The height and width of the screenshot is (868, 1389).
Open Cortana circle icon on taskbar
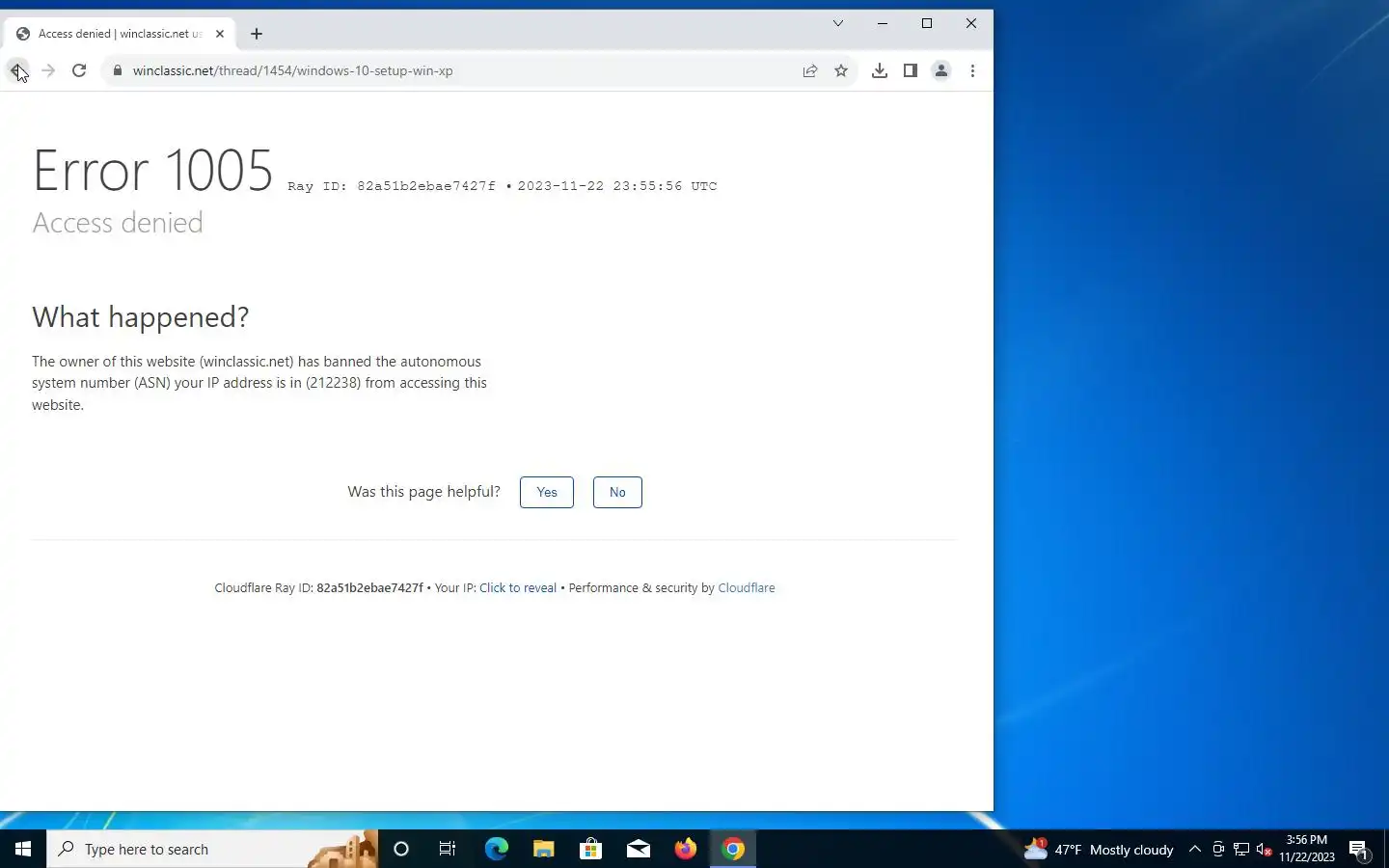(x=401, y=849)
